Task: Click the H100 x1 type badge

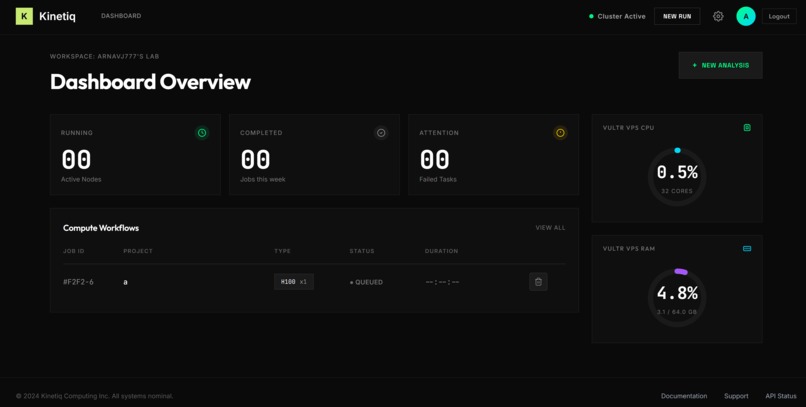Action: click(x=294, y=282)
